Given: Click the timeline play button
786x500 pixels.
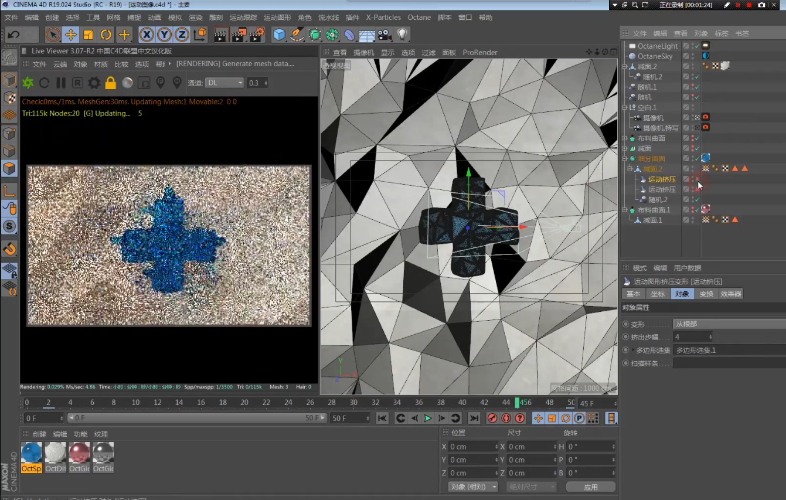Looking at the screenshot, I should click(428, 418).
